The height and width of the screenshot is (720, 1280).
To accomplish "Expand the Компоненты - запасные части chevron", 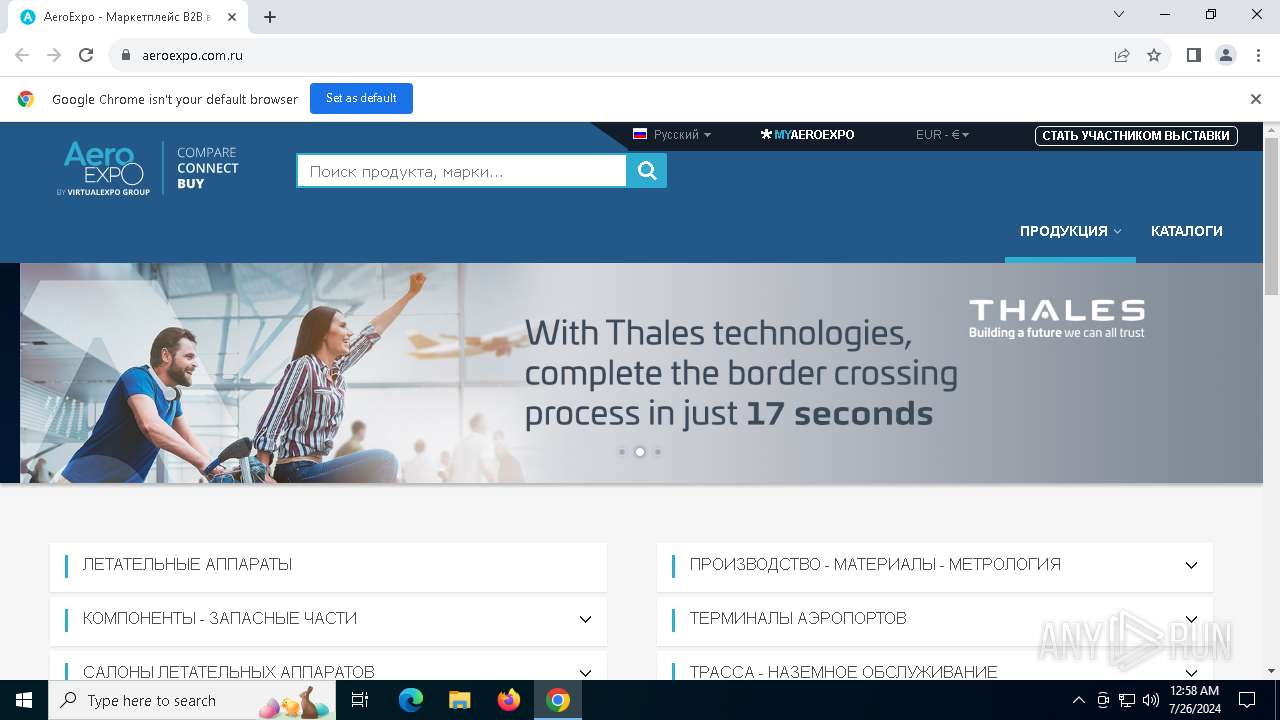I will [585, 619].
